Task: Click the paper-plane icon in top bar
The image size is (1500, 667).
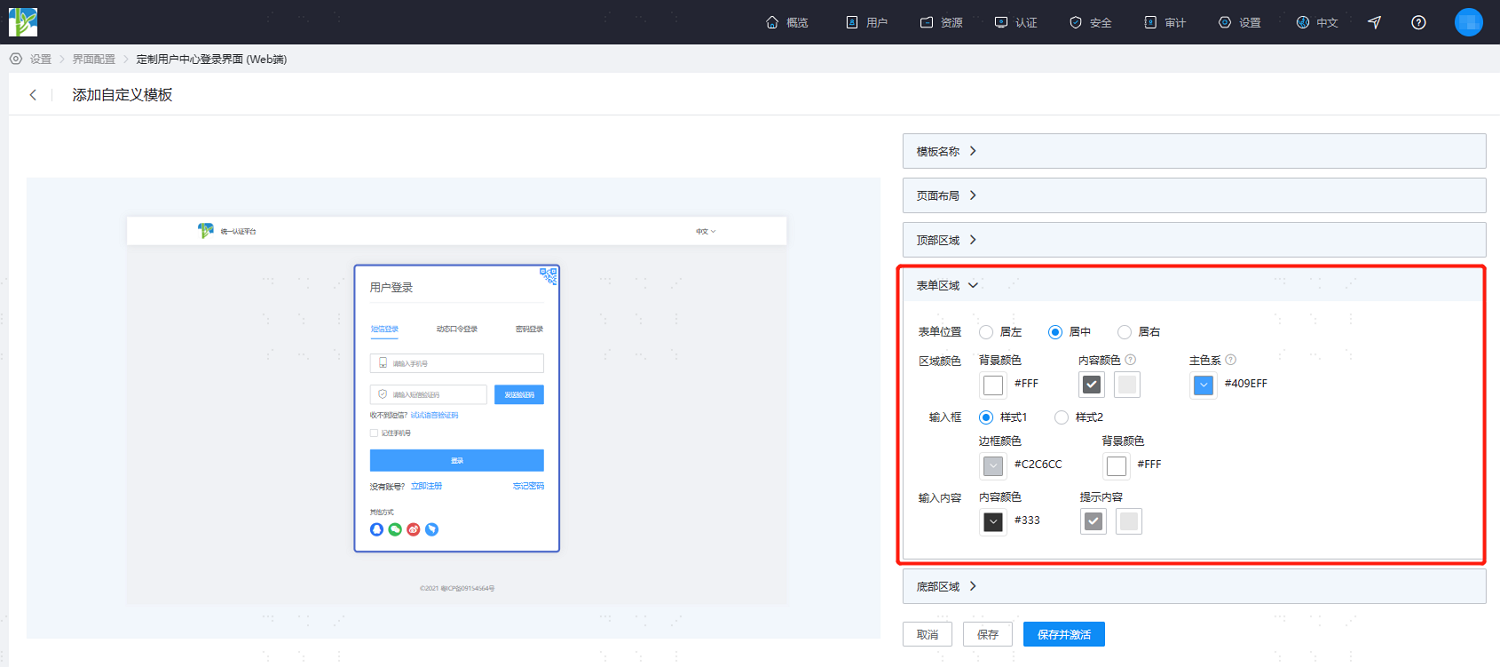Action: [x=1375, y=22]
